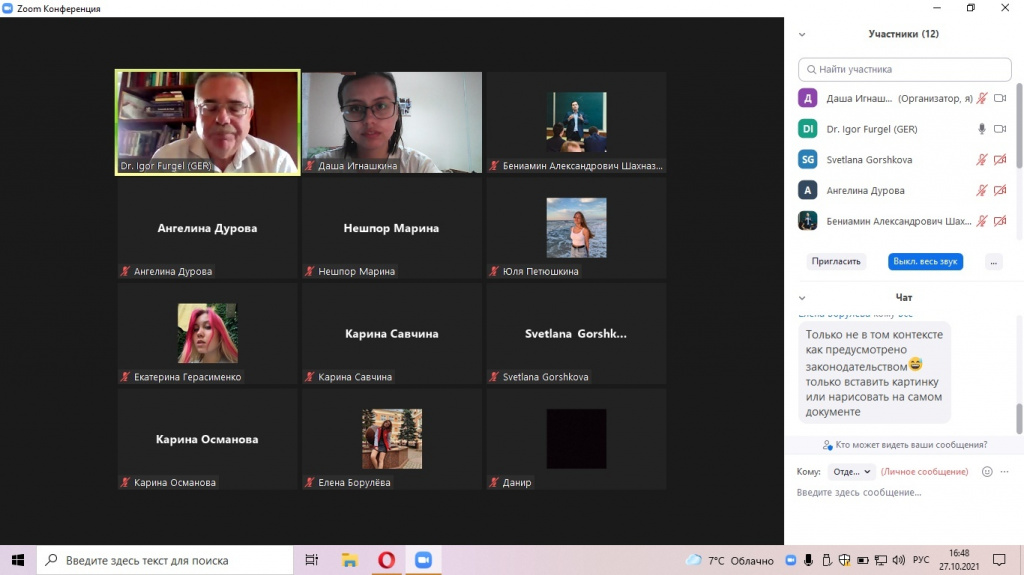The width and height of the screenshot is (1024, 575).
Task: Open Opera browser from taskbar
Action: click(387, 560)
